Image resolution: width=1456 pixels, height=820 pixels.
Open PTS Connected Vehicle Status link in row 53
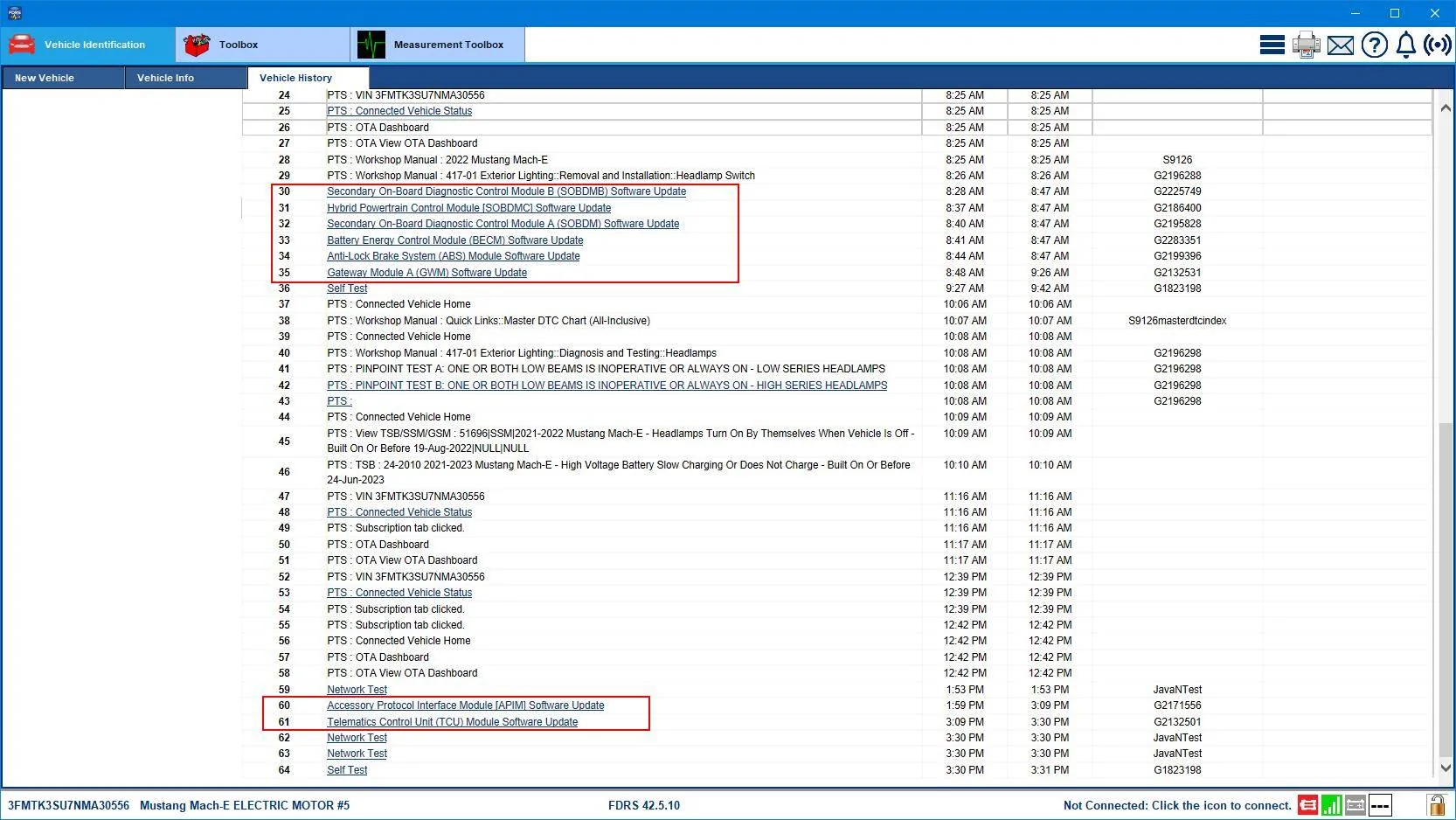[399, 593]
